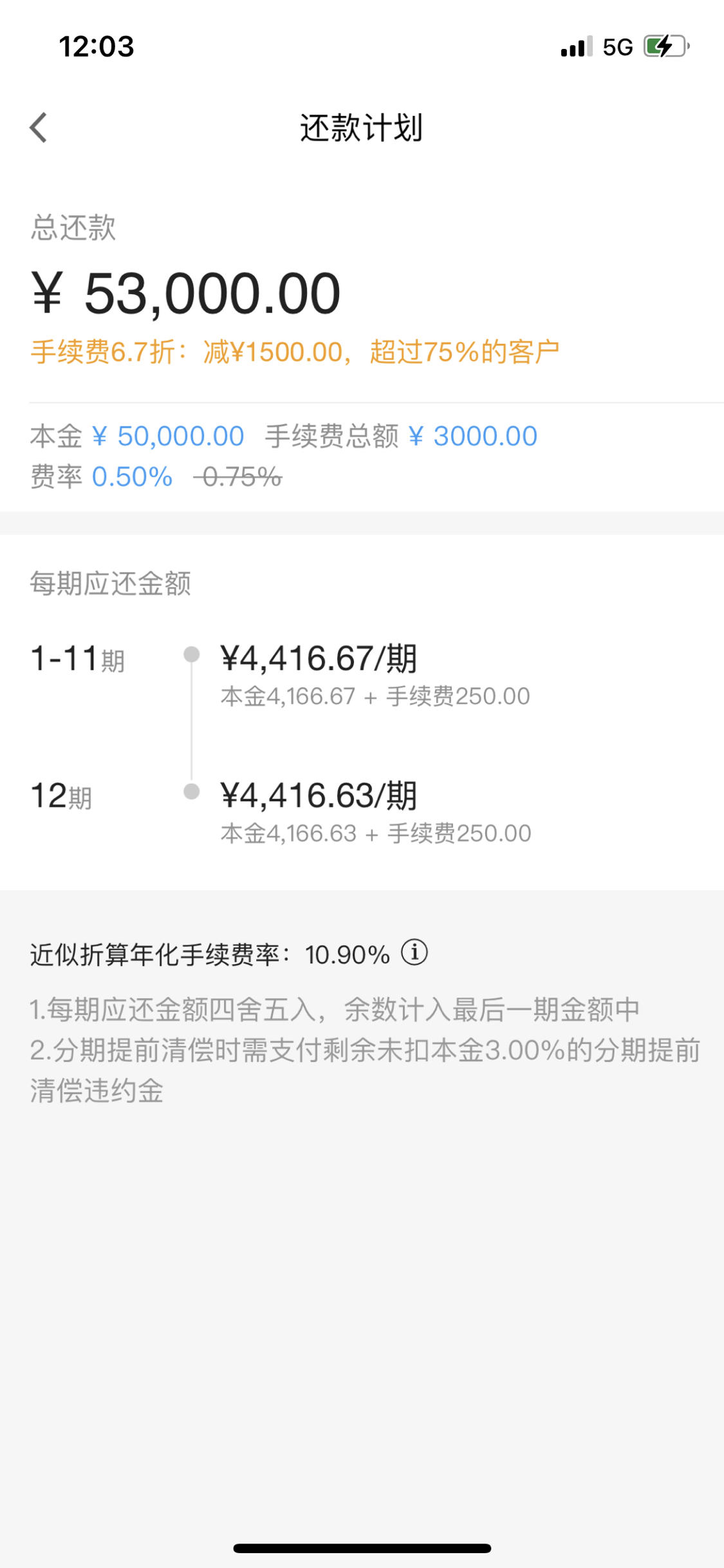Select the 1-11期 timeline dot

click(191, 654)
